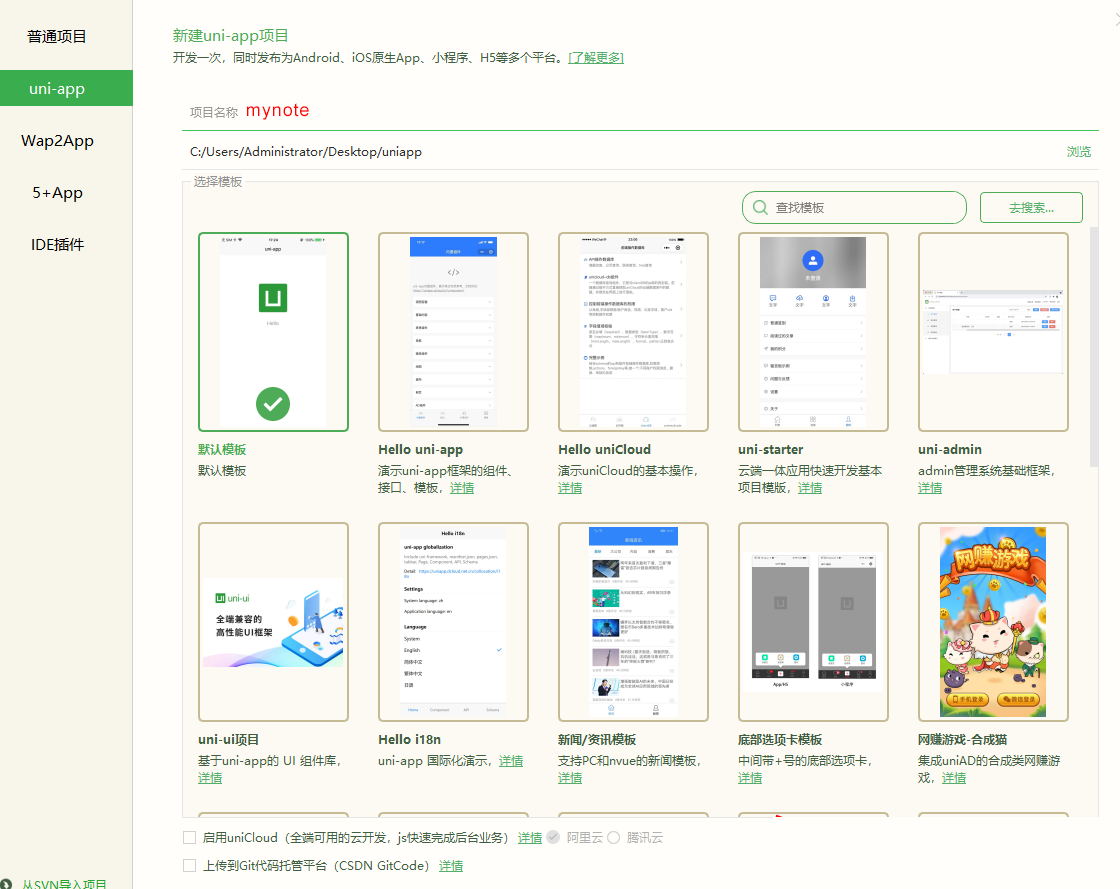The image size is (1120, 889).
Task: Choose the 阿里云 radio option
Action: (554, 838)
